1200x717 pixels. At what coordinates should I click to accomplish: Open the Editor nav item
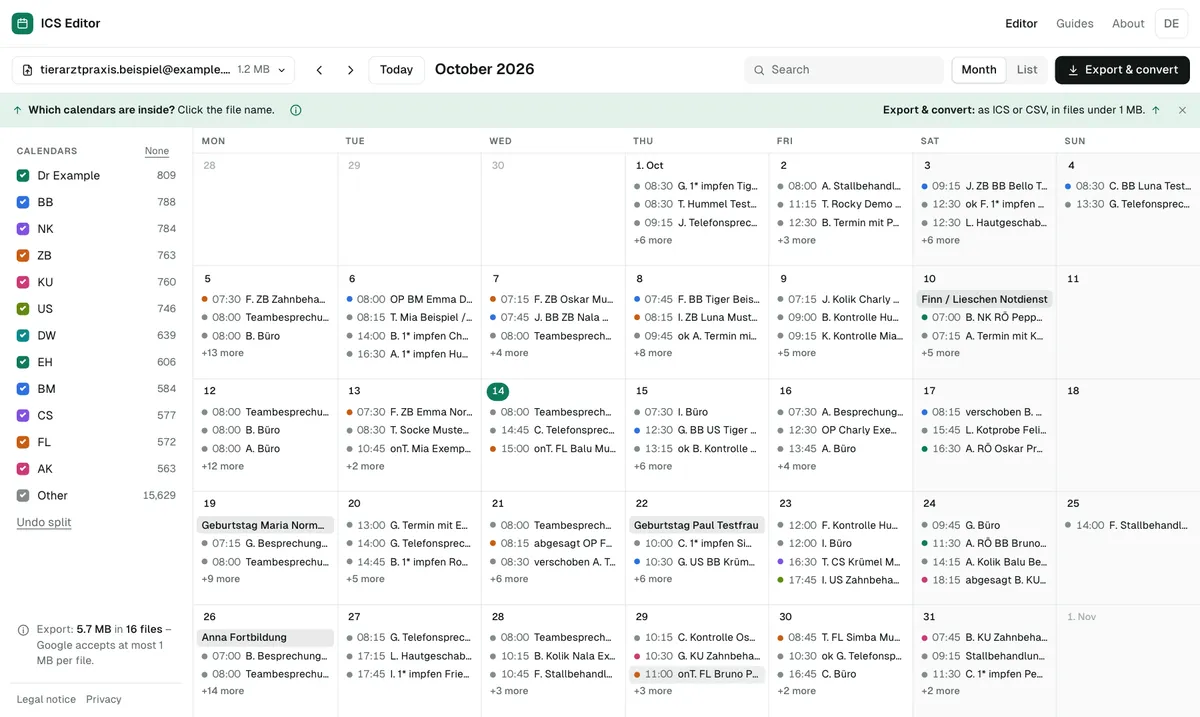tap(1021, 23)
